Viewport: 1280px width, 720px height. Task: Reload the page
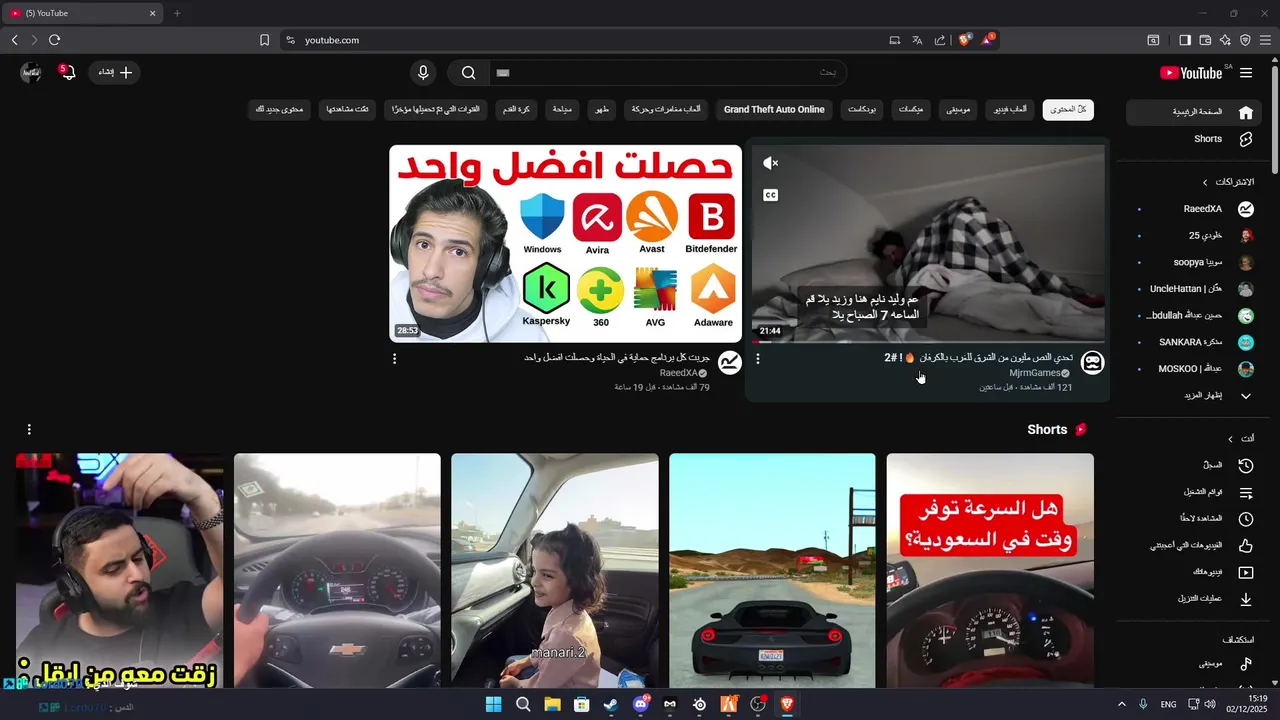coord(54,40)
